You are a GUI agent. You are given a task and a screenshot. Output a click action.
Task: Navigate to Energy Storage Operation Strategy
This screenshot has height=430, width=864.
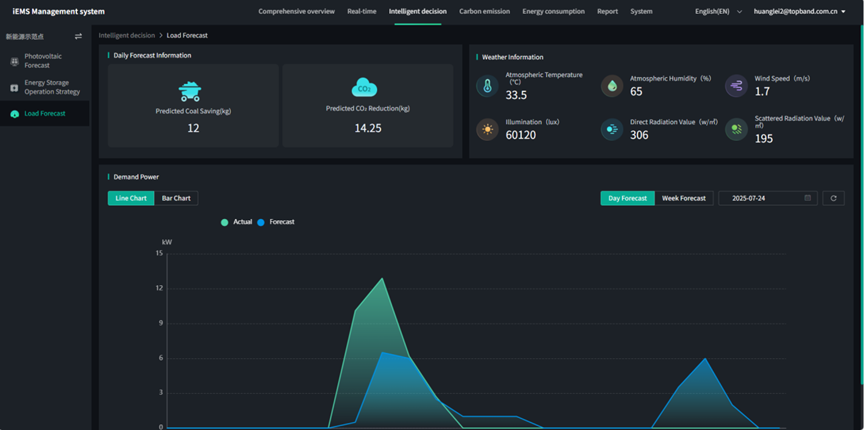click(x=51, y=87)
